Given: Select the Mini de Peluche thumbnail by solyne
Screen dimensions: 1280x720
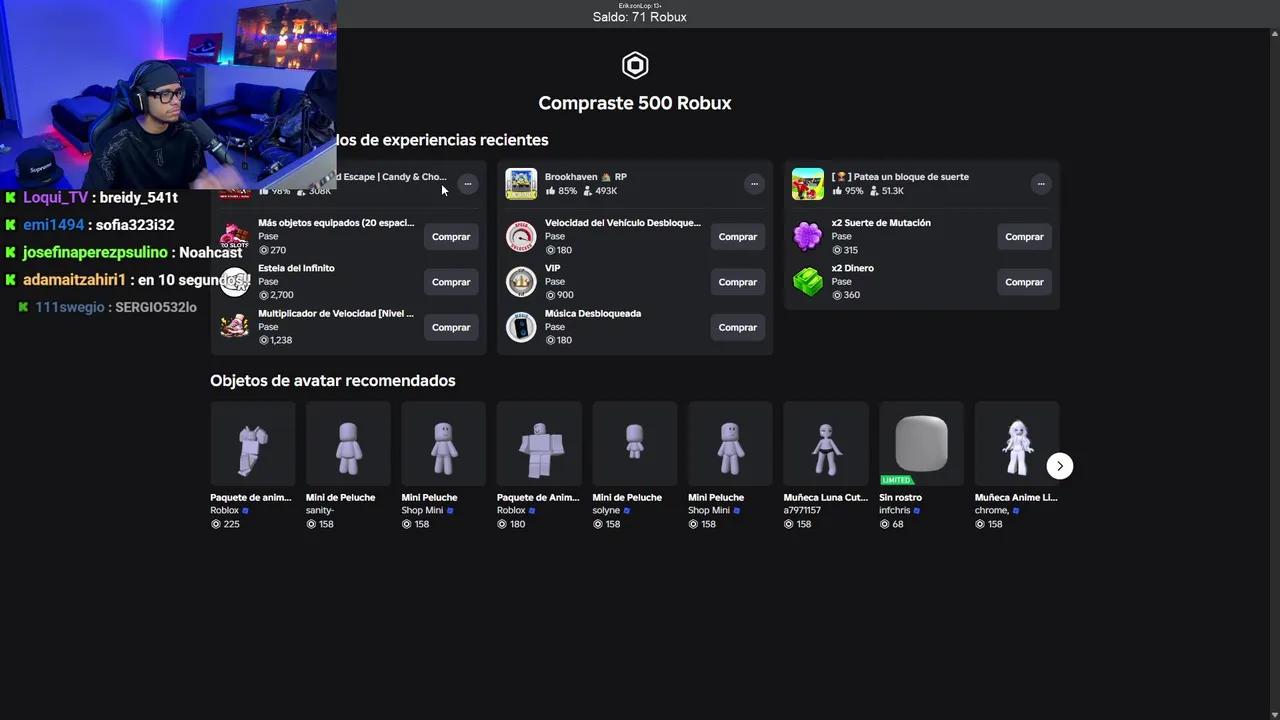Looking at the screenshot, I should 635,444.
